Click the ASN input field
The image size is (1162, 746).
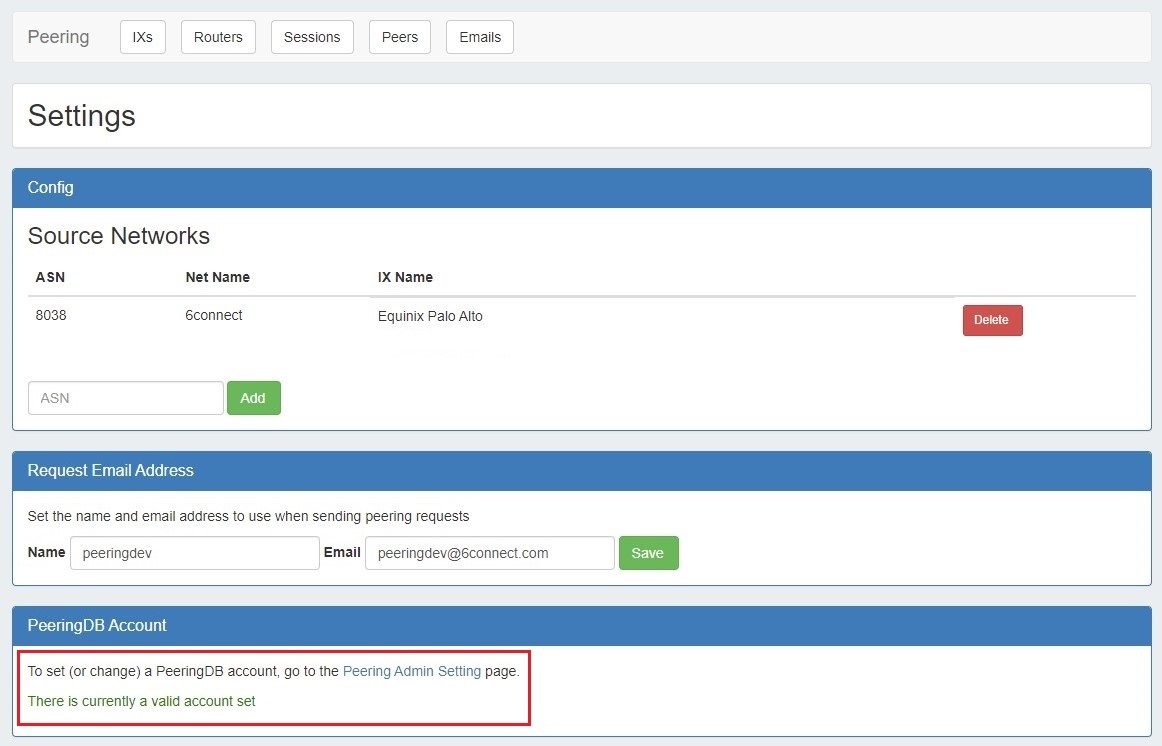pos(126,398)
